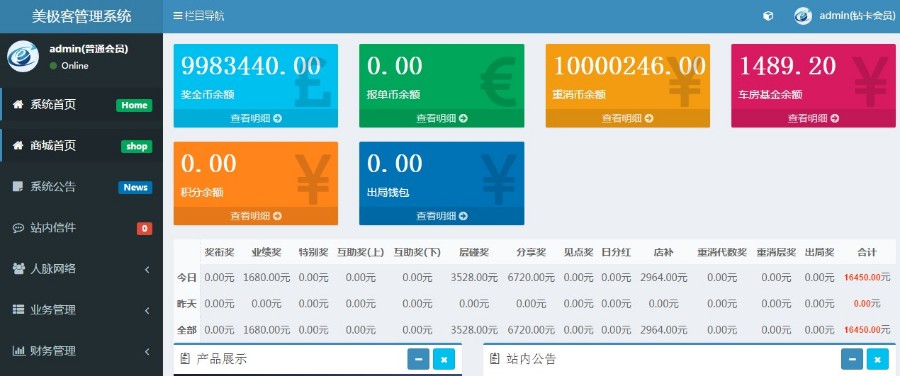Click the 合计 column header

click(867, 252)
